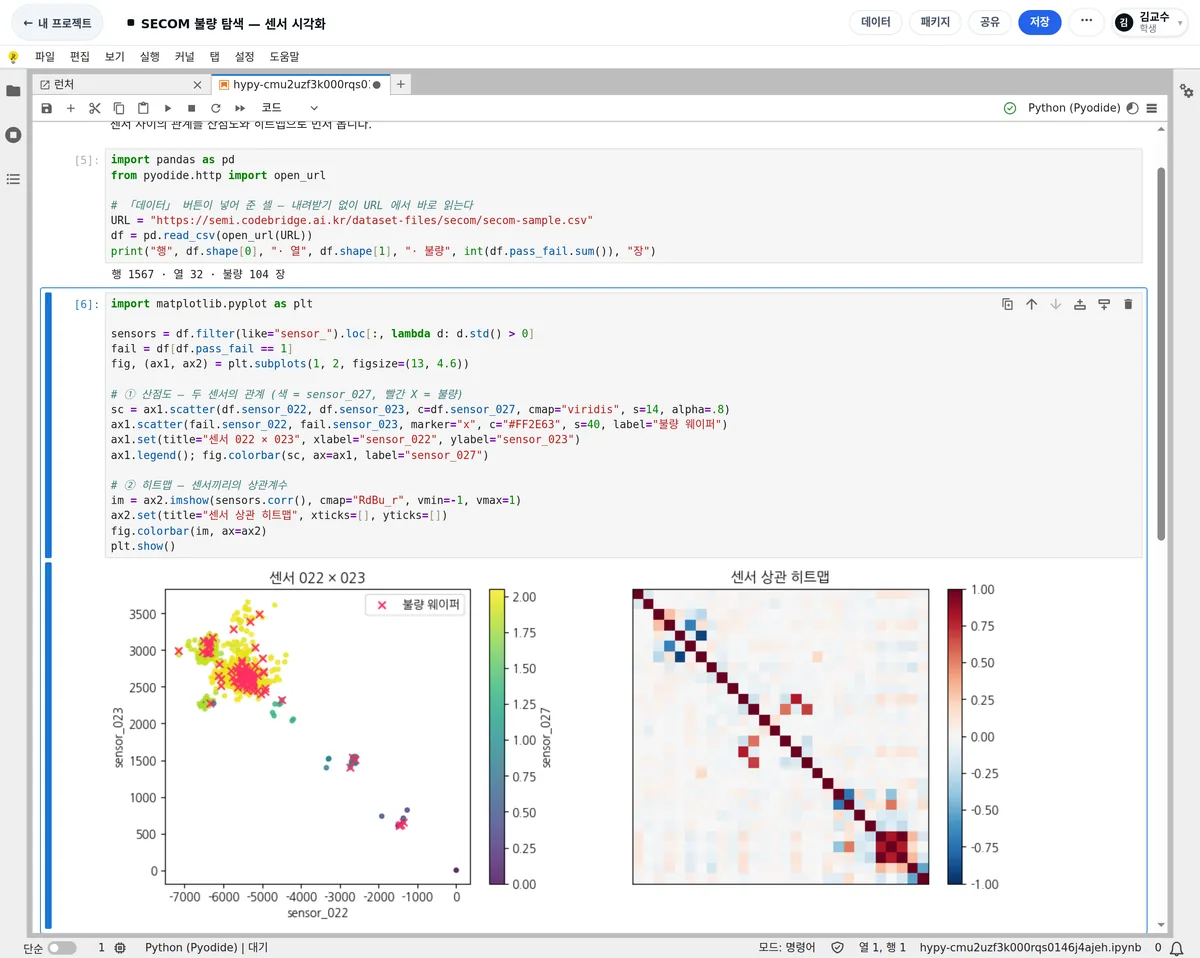1200x958 pixels.
Task: Interrupt the kernel with the stop square icon
Action: 192,108
